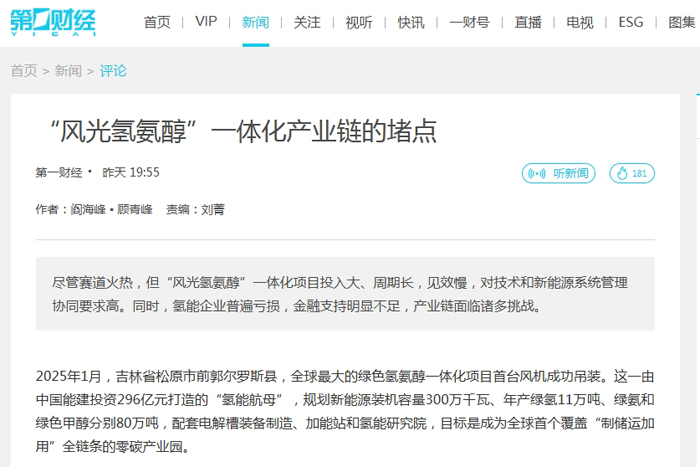Click the author names 阎海峰 ▪ 顾青峰
The height and width of the screenshot is (467, 700).
pos(112,209)
